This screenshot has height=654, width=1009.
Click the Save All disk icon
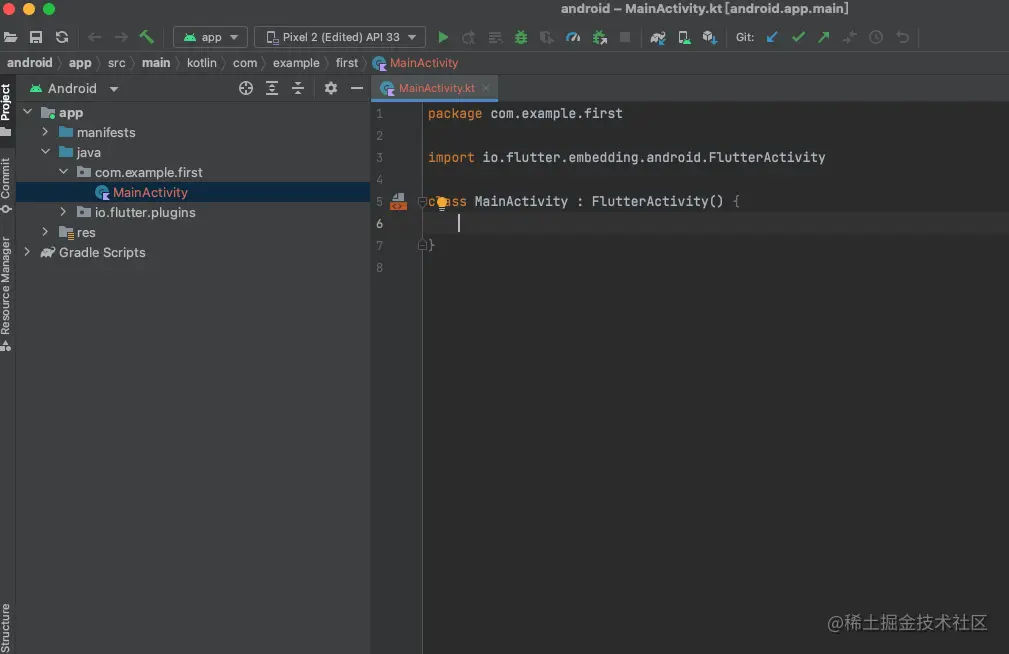36,37
